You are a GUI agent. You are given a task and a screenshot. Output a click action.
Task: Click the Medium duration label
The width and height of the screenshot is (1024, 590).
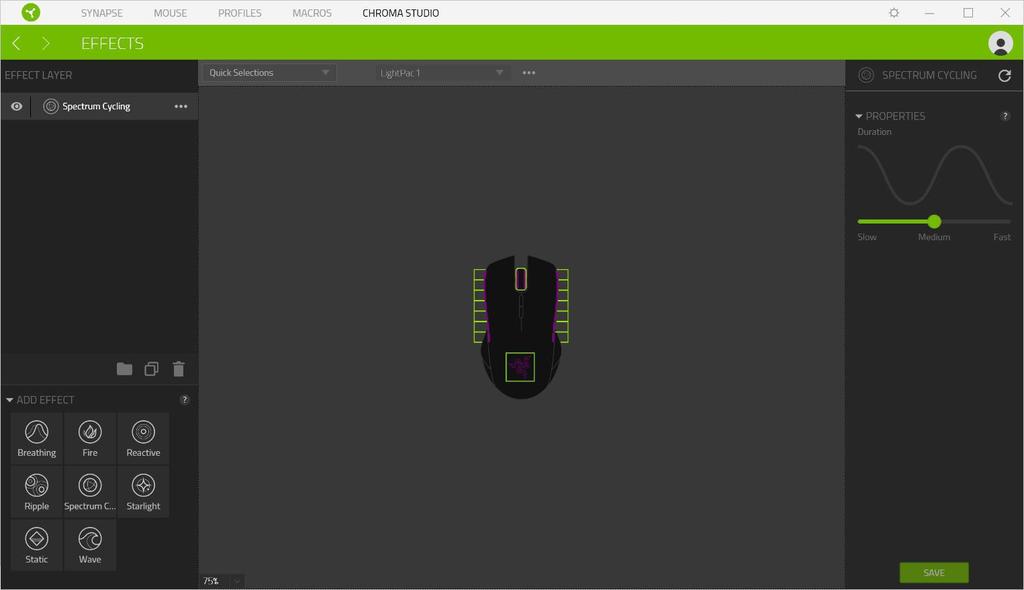click(x=934, y=237)
